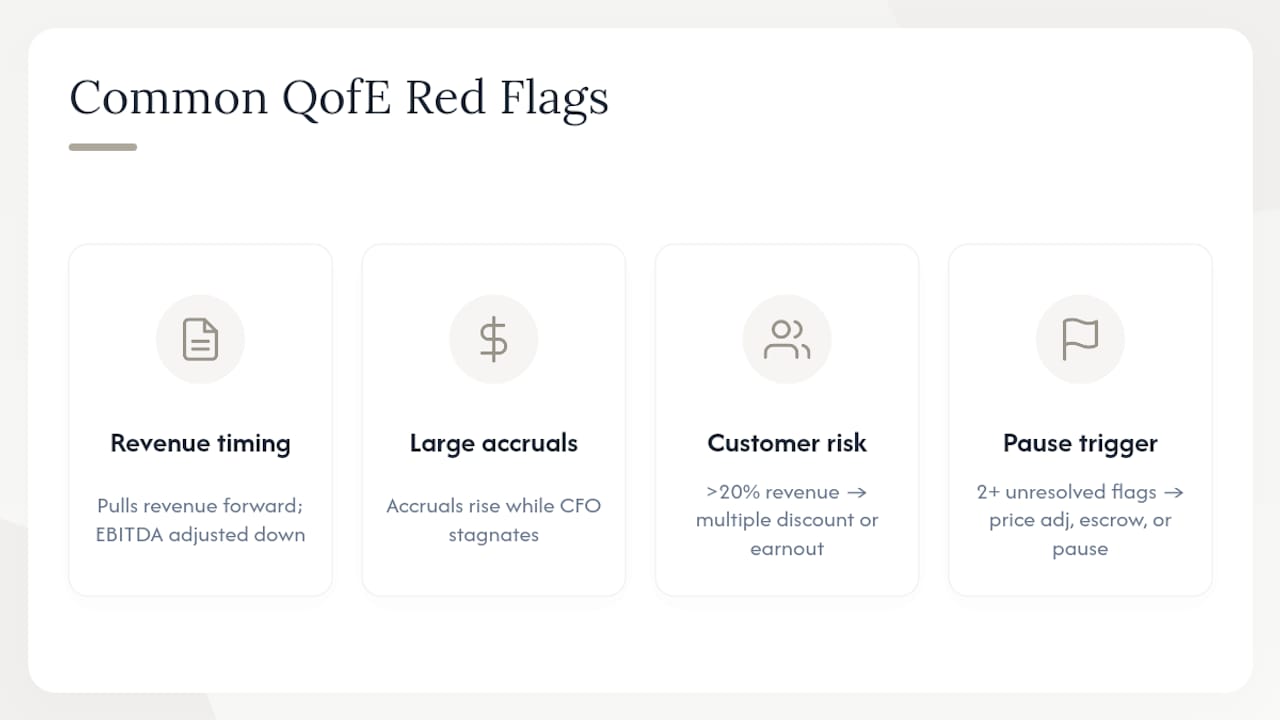Click the dollar sign icon
1280x720 pixels.
[493, 339]
